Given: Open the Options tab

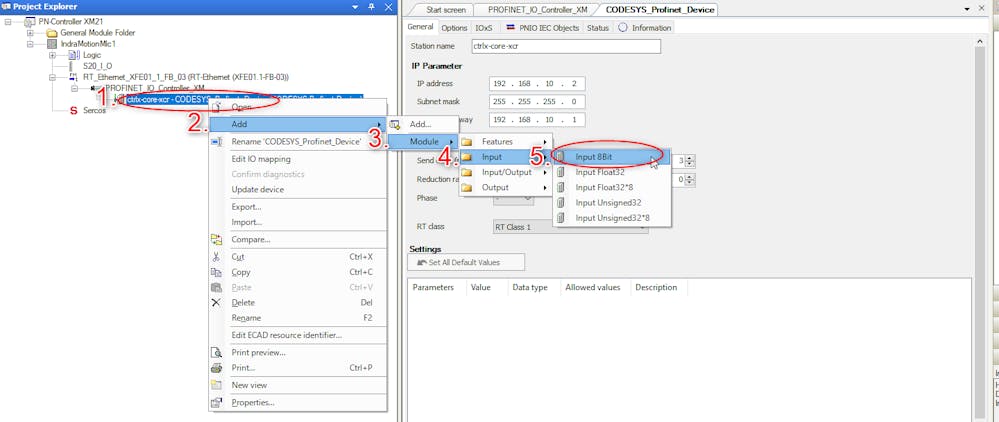Looking at the screenshot, I should [x=454, y=27].
